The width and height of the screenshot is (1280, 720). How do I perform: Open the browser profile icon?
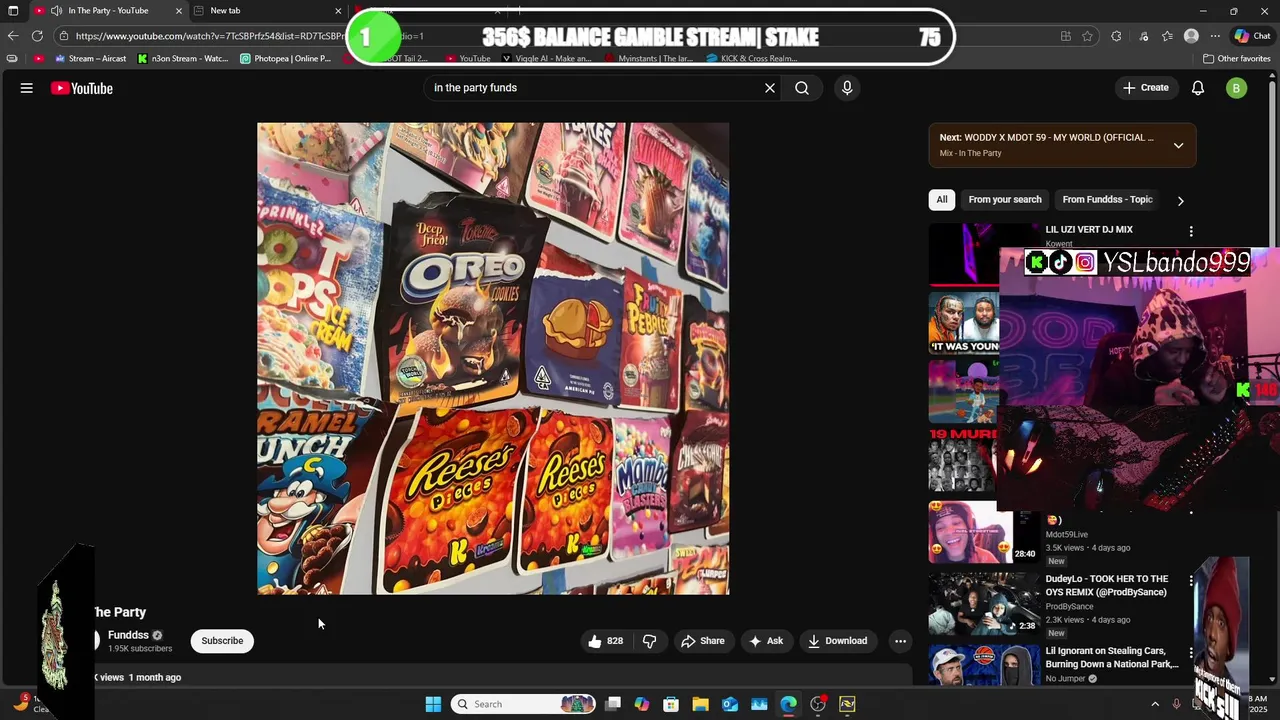pyautogui.click(x=1191, y=36)
